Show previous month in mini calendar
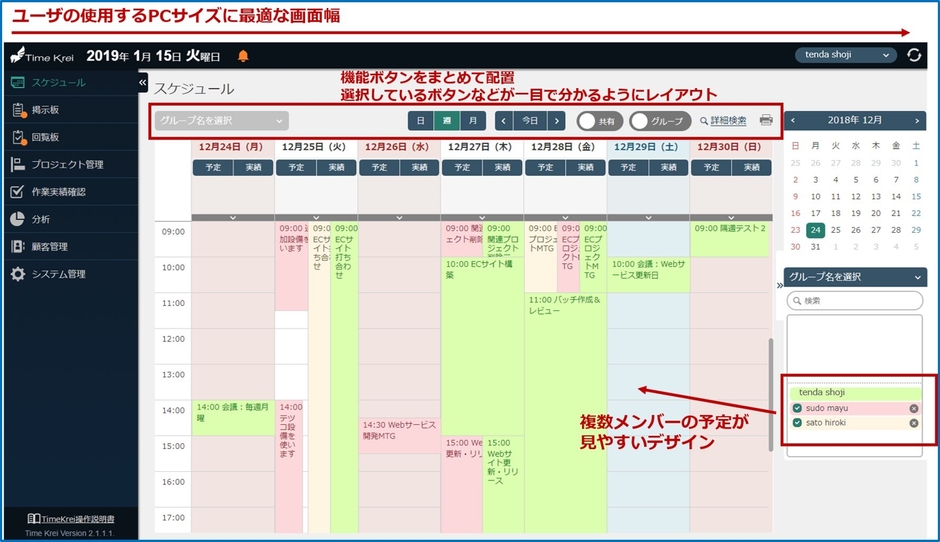The image size is (940, 542). (x=793, y=121)
